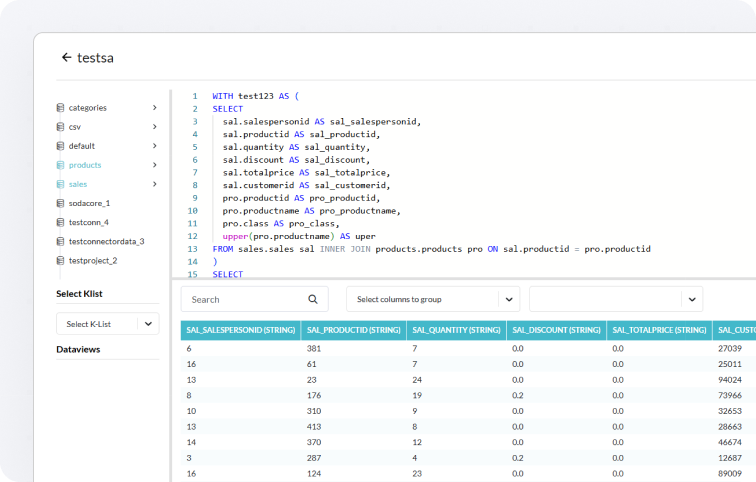
Task: Click the SAL_QUANTITY (STRING) column header
Action: pos(455,330)
